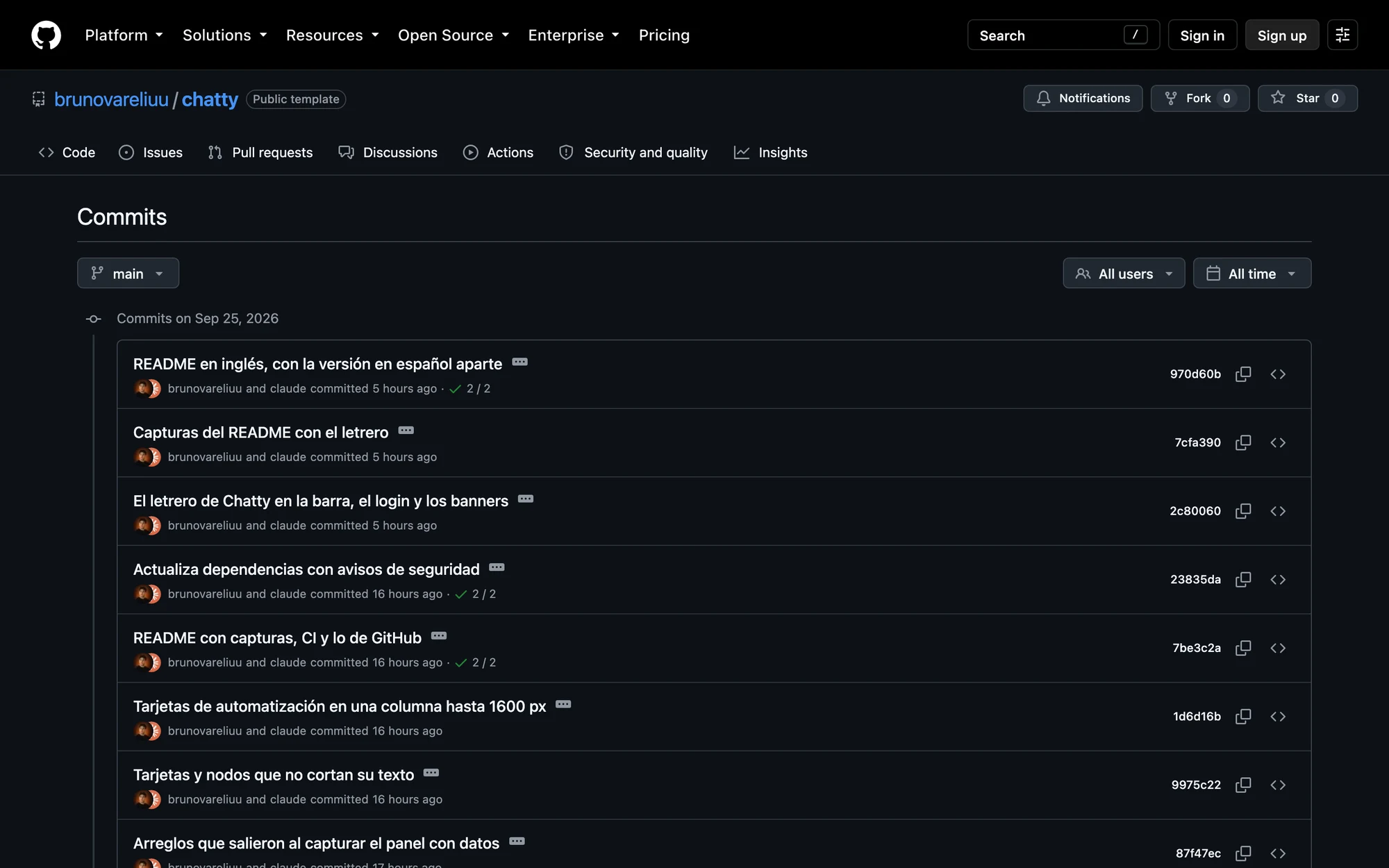Expand the Resources navigation menu

point(332,35)
